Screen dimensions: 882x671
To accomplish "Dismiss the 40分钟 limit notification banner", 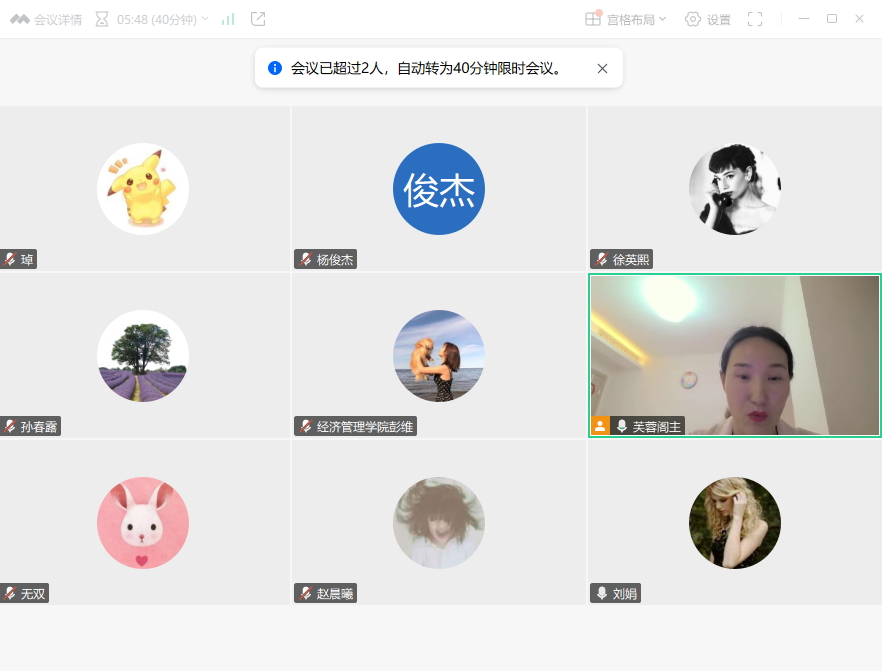I will [x=602, y=68].
